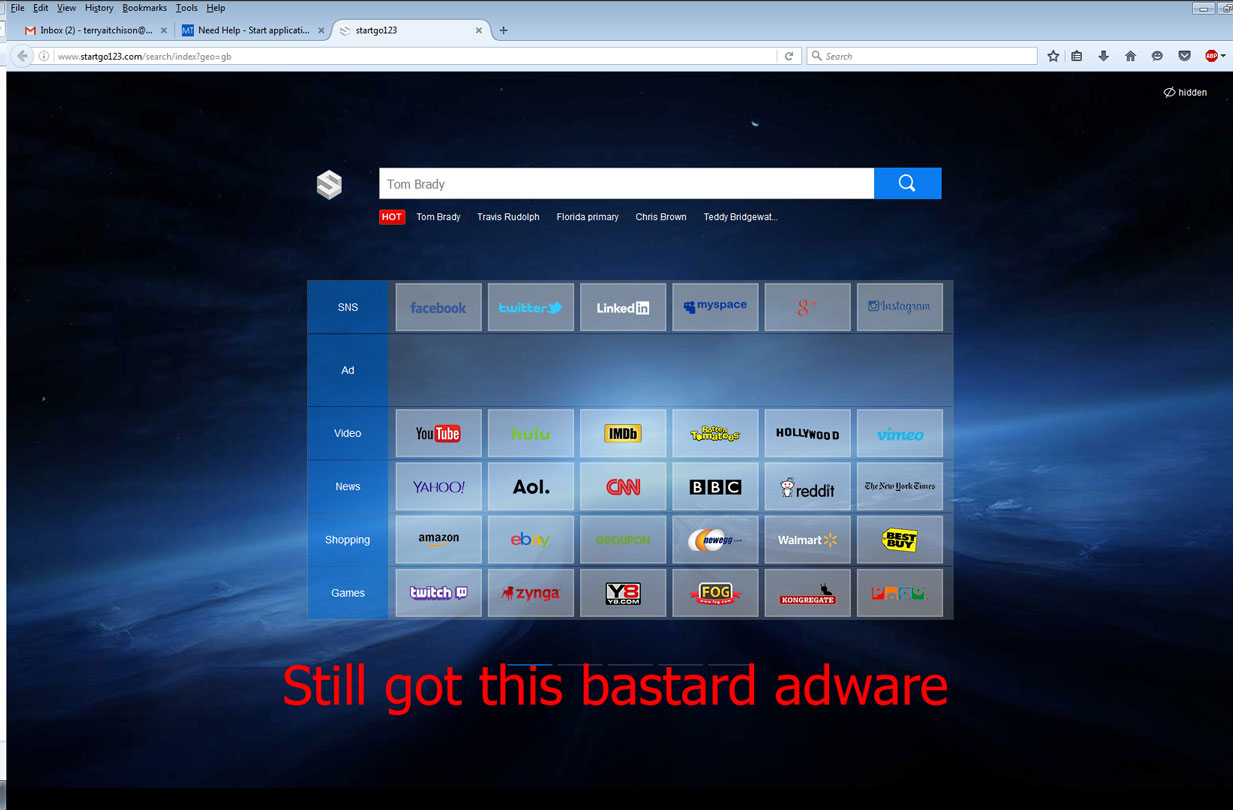Open the LinkedIn tile
The image size is (1233, 810).
pyautogui.click(x=622, y=307)
